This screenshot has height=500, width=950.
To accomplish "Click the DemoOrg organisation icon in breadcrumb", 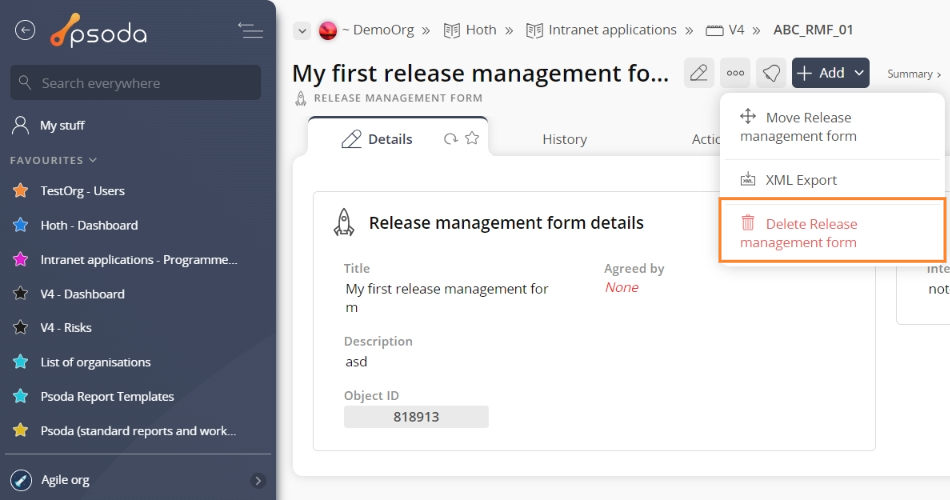I will [327, 30].
